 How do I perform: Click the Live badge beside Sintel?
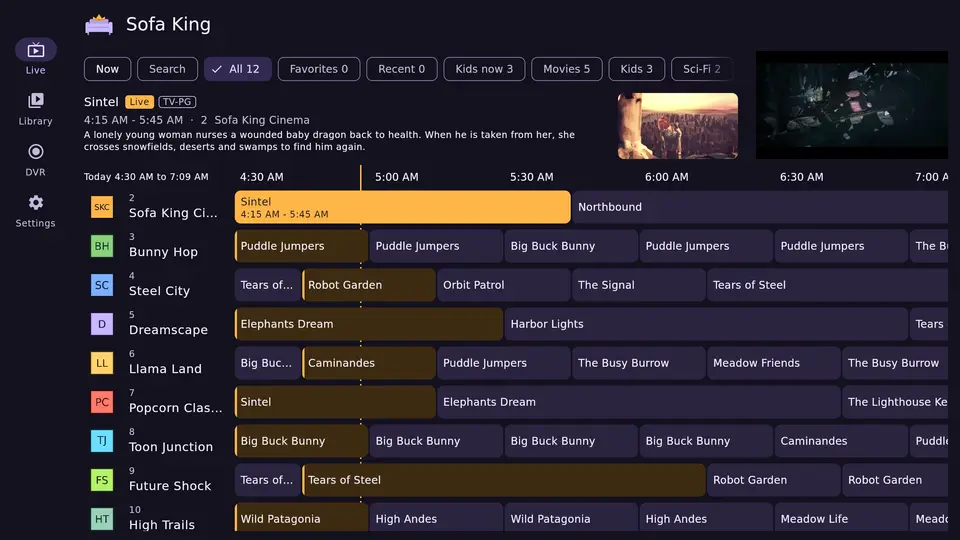pyautogui.click(x=139, y=102)
